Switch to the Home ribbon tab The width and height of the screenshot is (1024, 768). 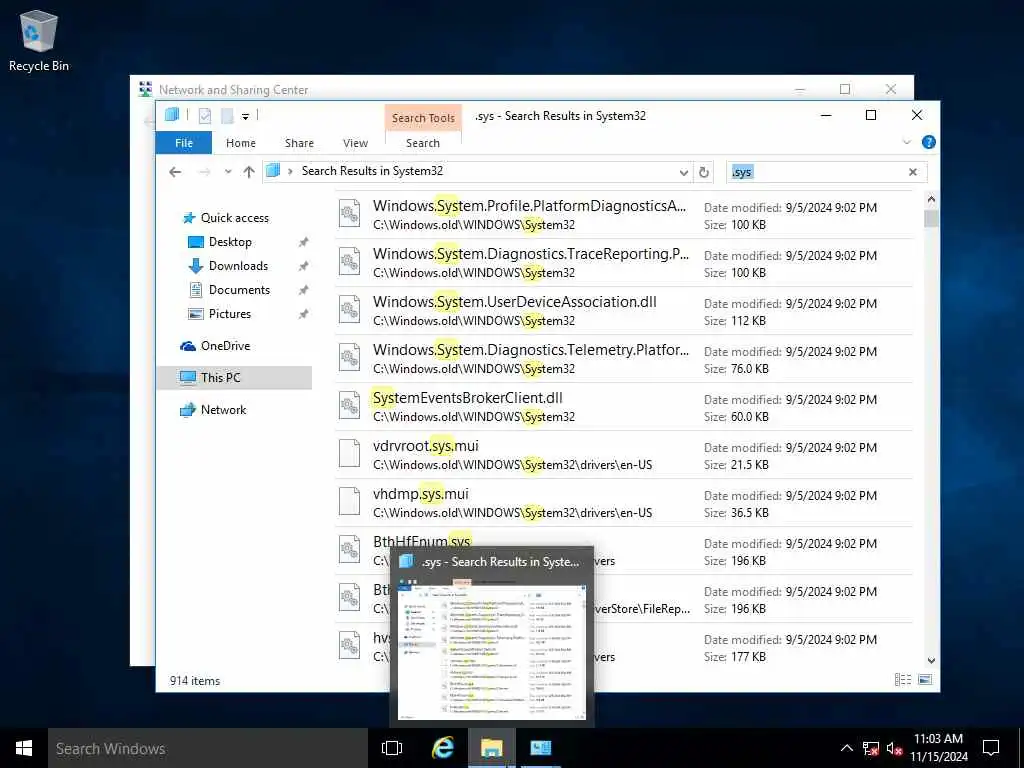[x=240, y=142]
